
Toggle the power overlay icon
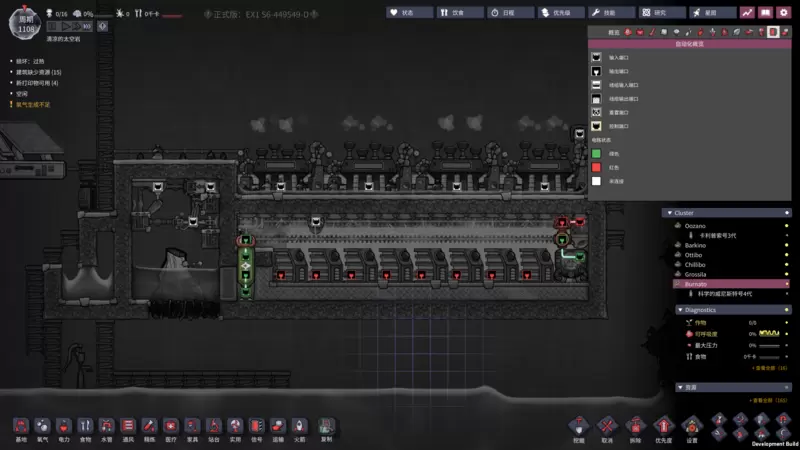(640, 32)
